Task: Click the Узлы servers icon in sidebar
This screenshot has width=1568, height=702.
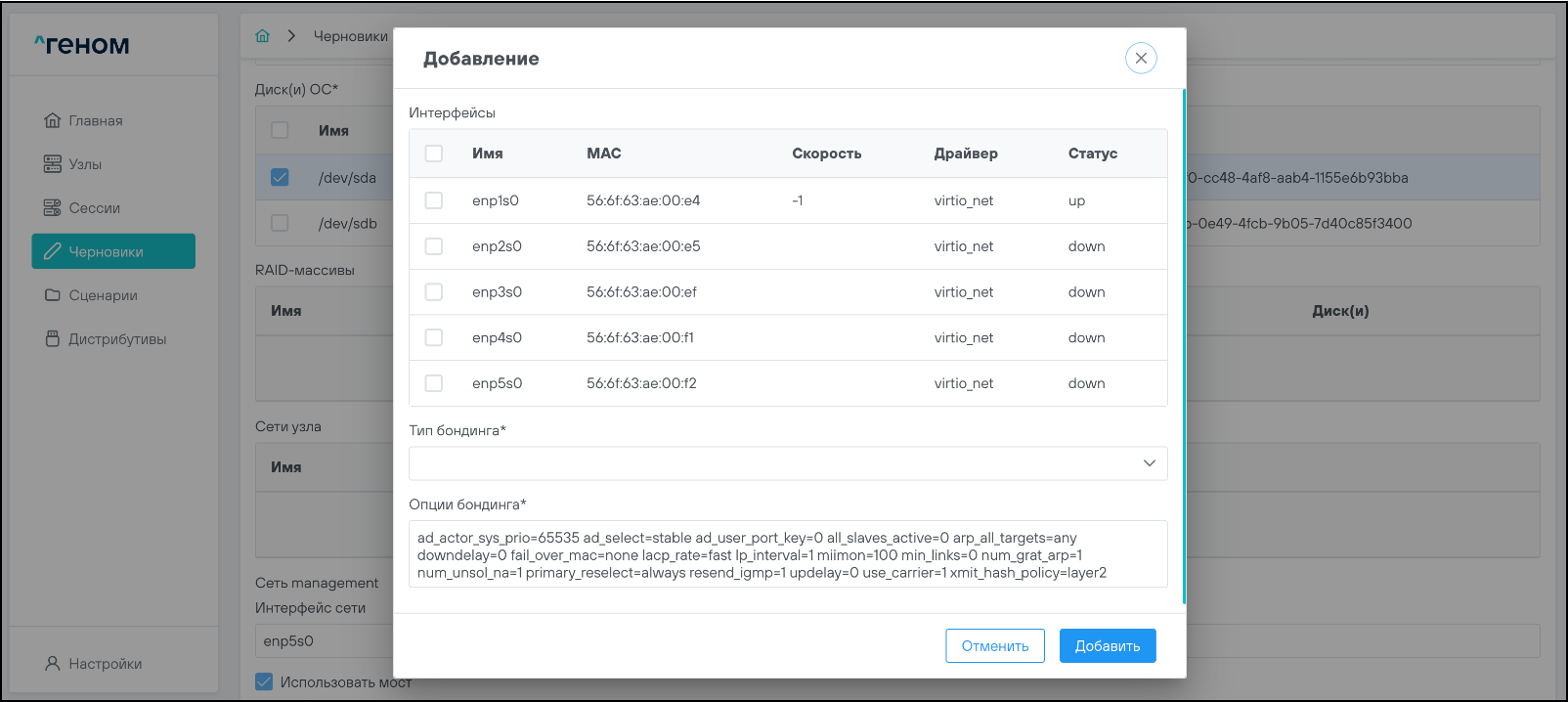Action: [53, 164]
